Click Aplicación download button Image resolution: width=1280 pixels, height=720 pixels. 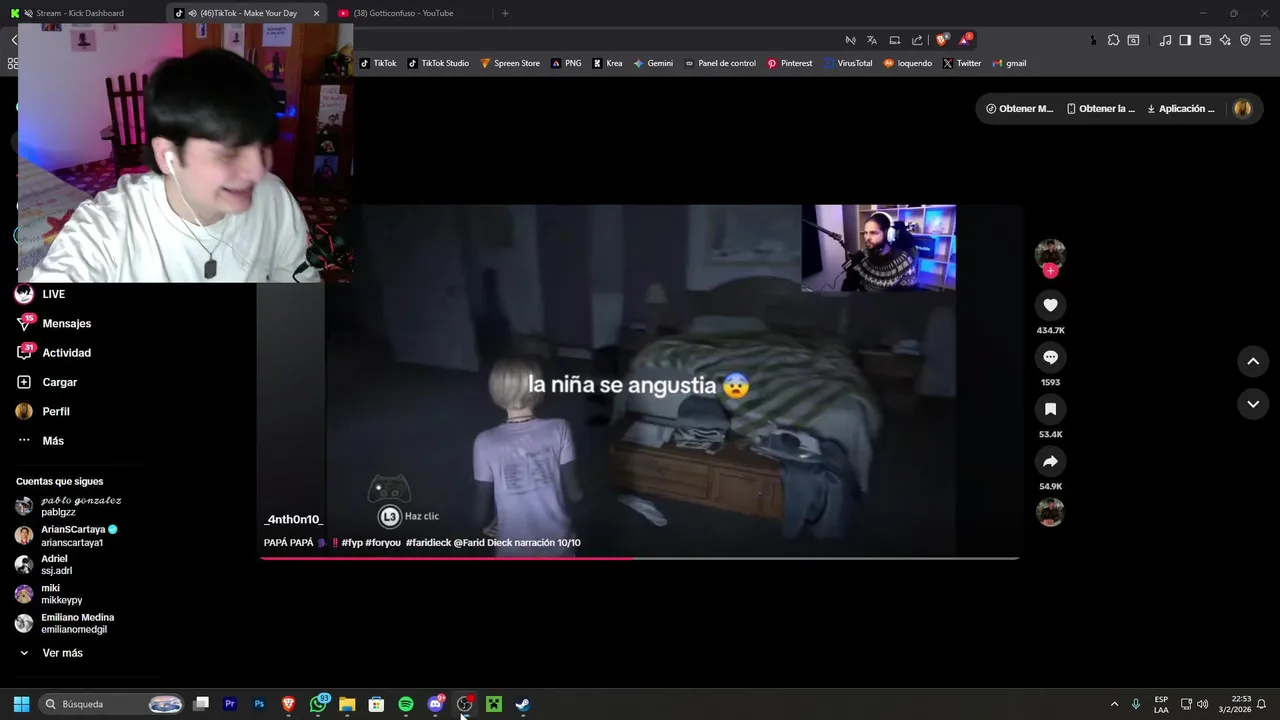1180,109
